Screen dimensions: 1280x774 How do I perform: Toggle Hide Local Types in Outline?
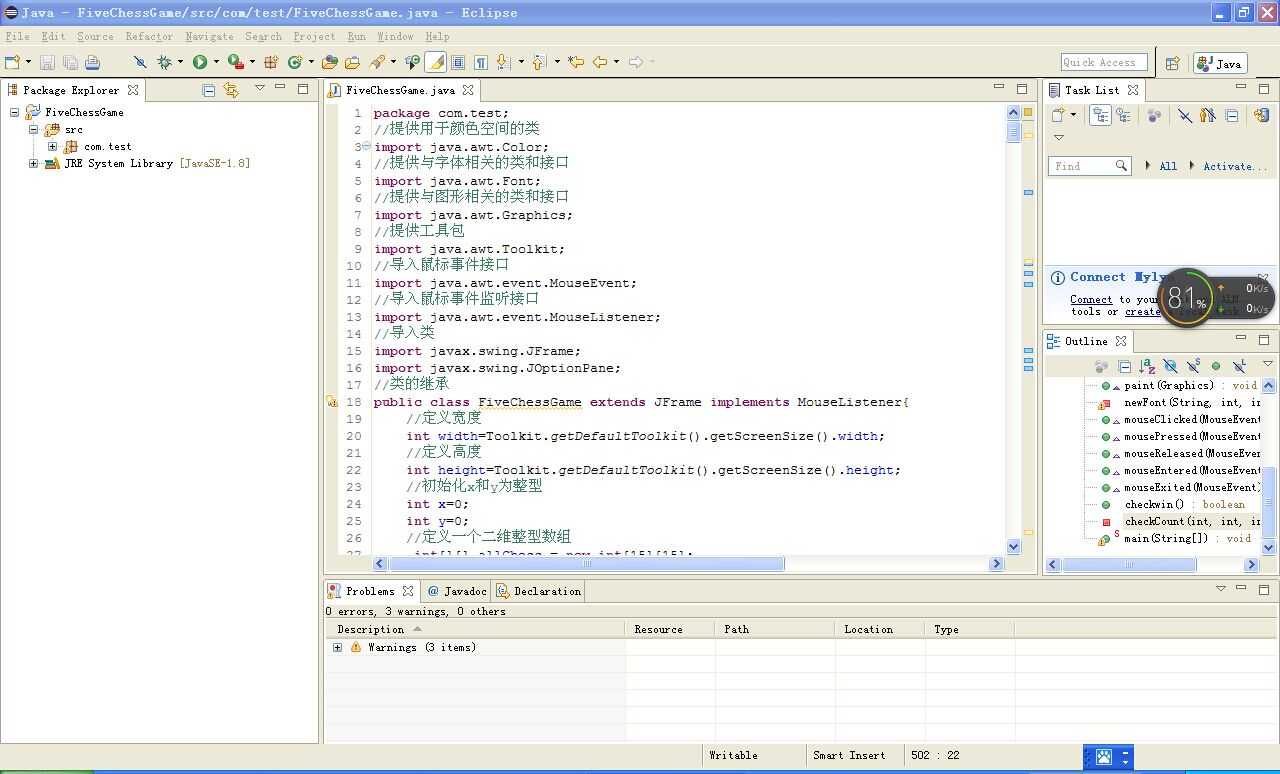tap(1239, 366)
